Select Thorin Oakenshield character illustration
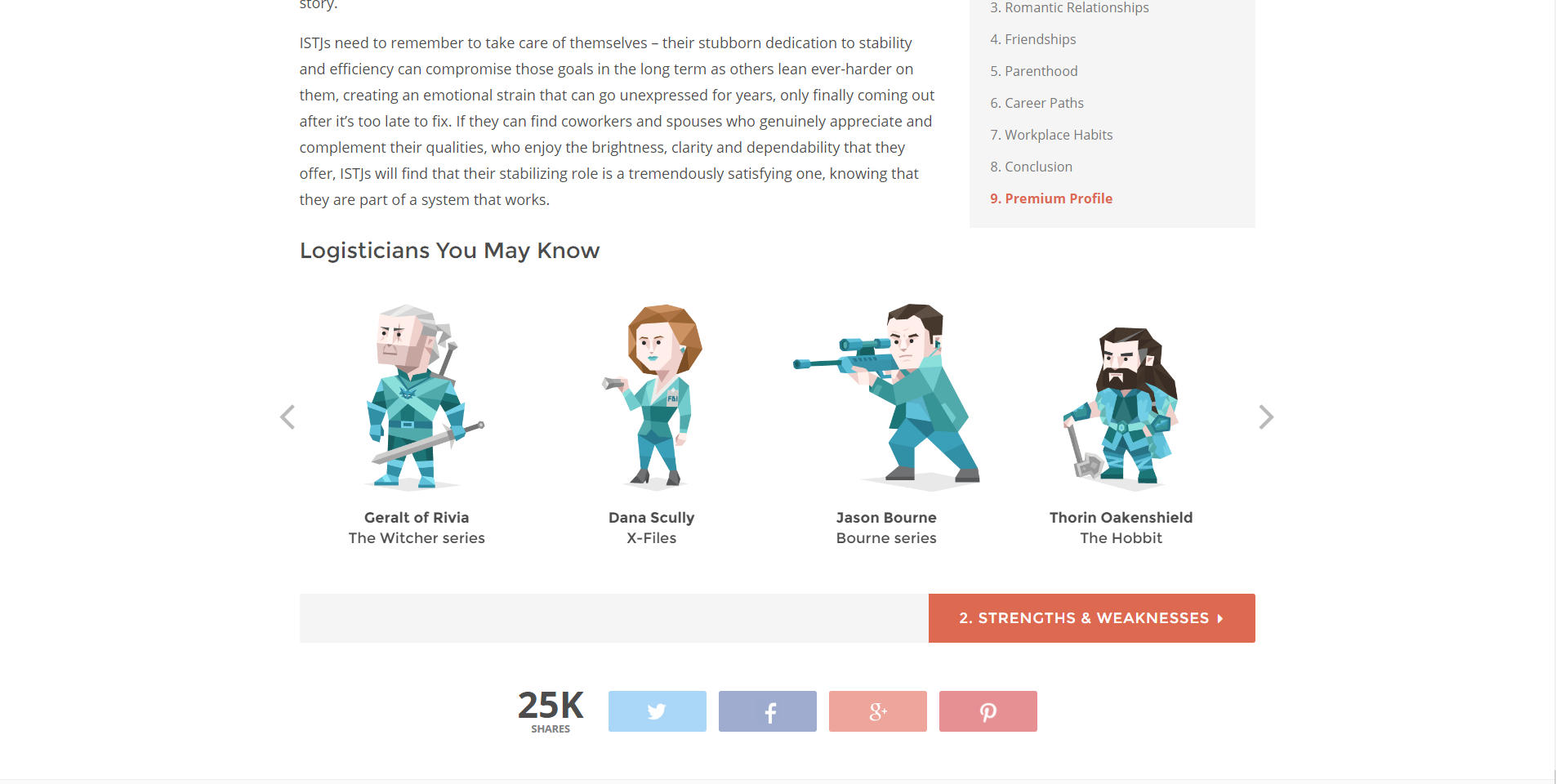The image size is (1556, 784). [1121, 408]
